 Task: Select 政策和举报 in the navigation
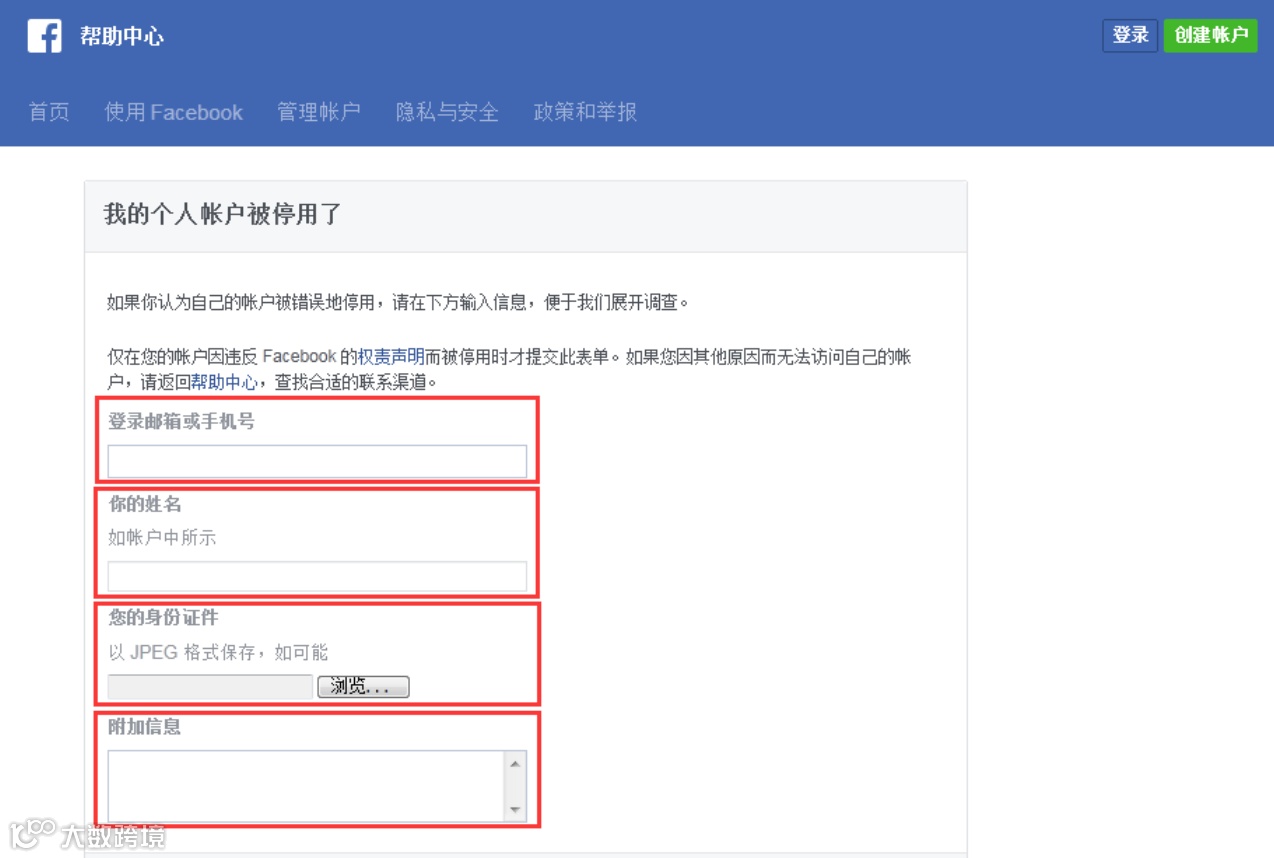pyautogui.click(x=585, y=113)
